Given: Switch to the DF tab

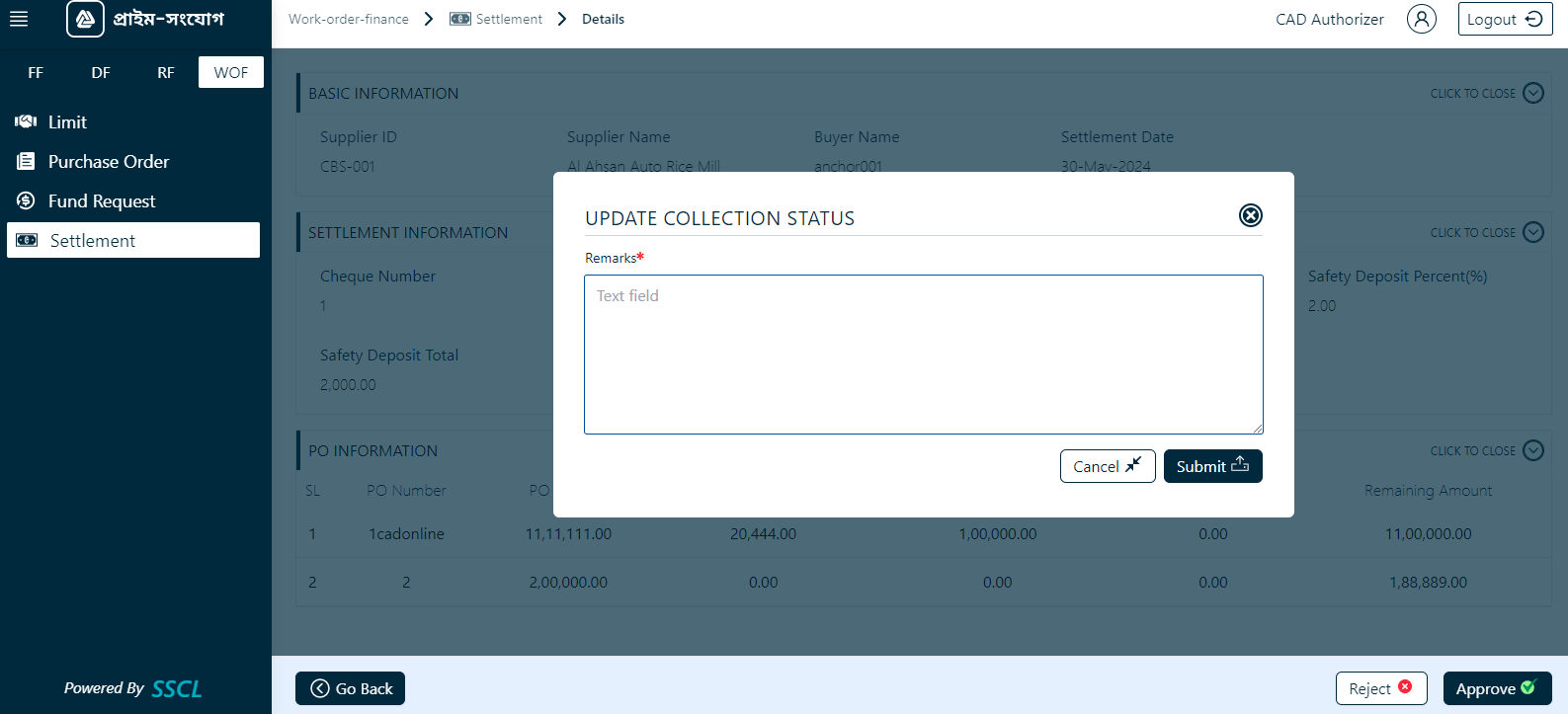Looking at the screenshot, I should [101, 72].
